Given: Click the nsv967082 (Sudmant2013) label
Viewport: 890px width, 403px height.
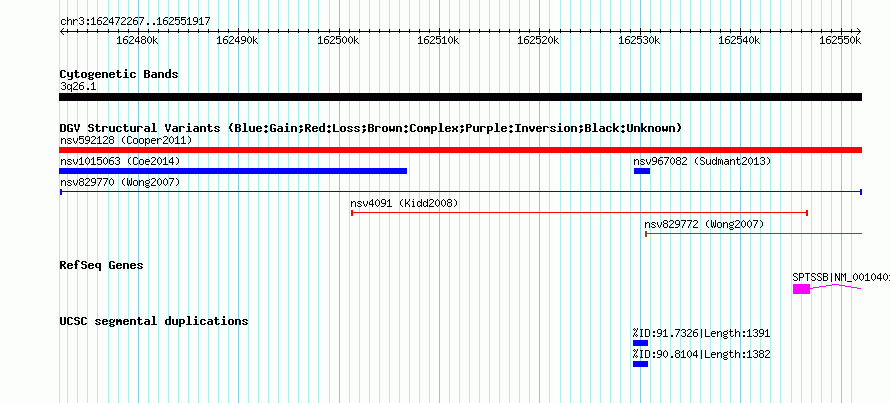Looking at the screenshot, I should coord(702,161).
